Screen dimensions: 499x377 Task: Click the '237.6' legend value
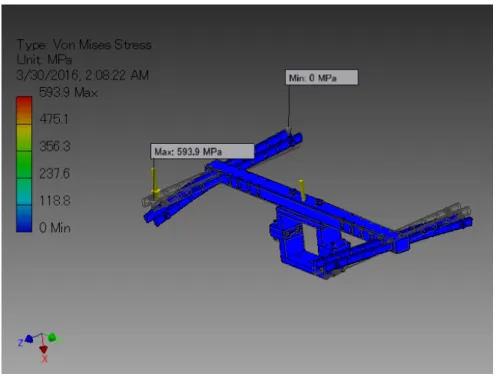coord(55,173)
